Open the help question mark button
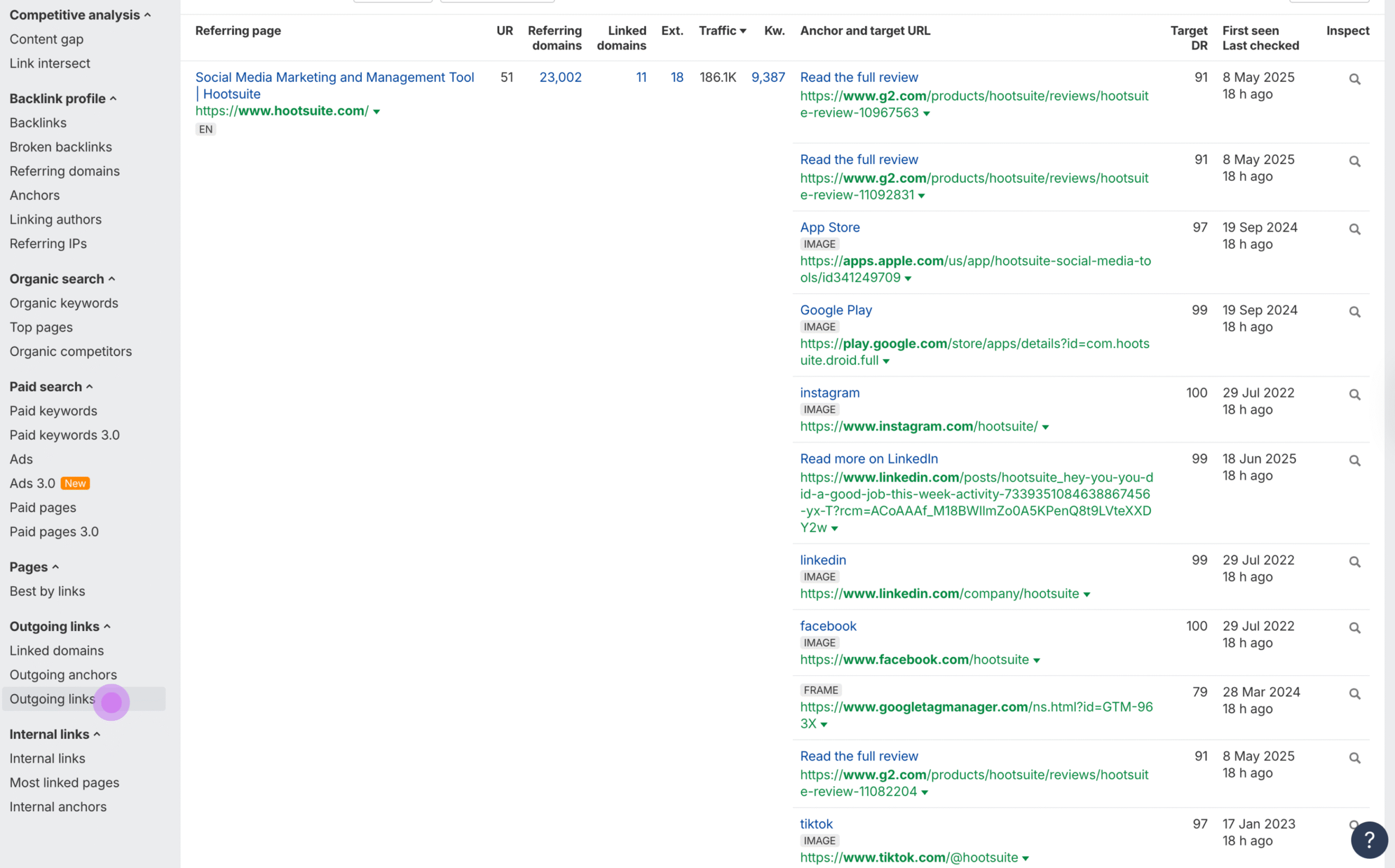This screenshot has width=1395, height=868. (1369, 839)
